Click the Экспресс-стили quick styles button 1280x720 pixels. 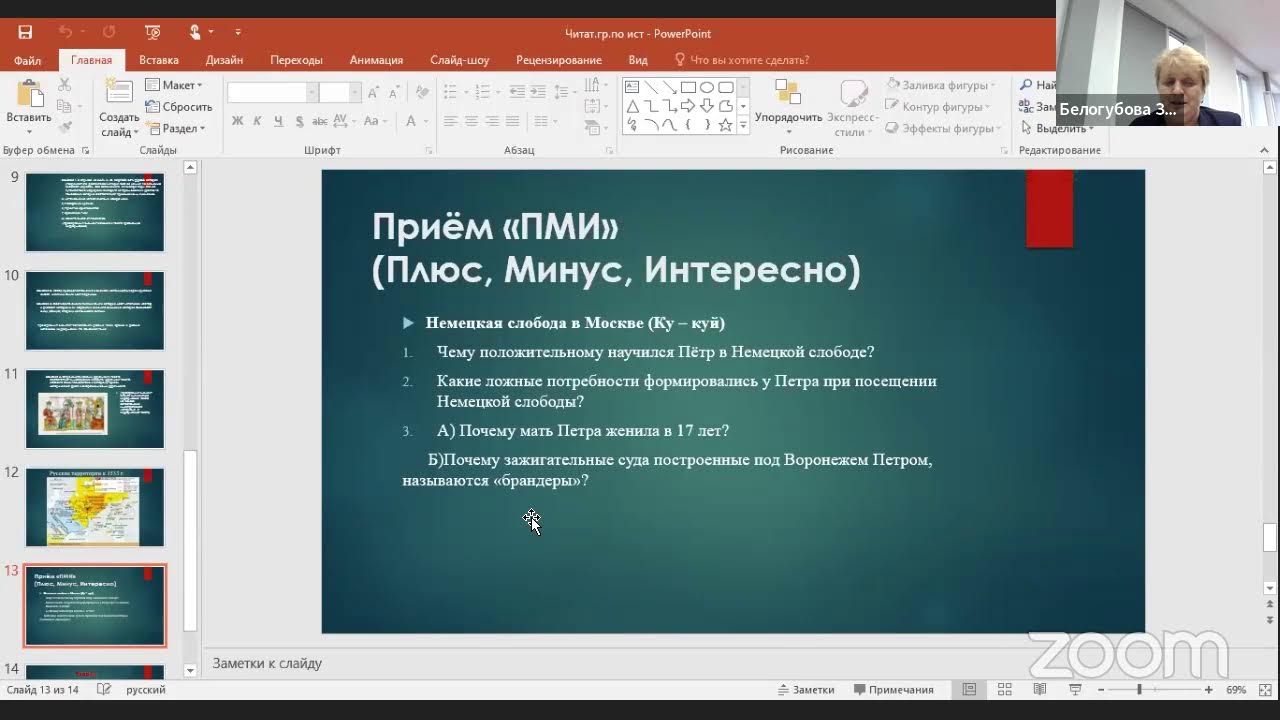point(854,107)
